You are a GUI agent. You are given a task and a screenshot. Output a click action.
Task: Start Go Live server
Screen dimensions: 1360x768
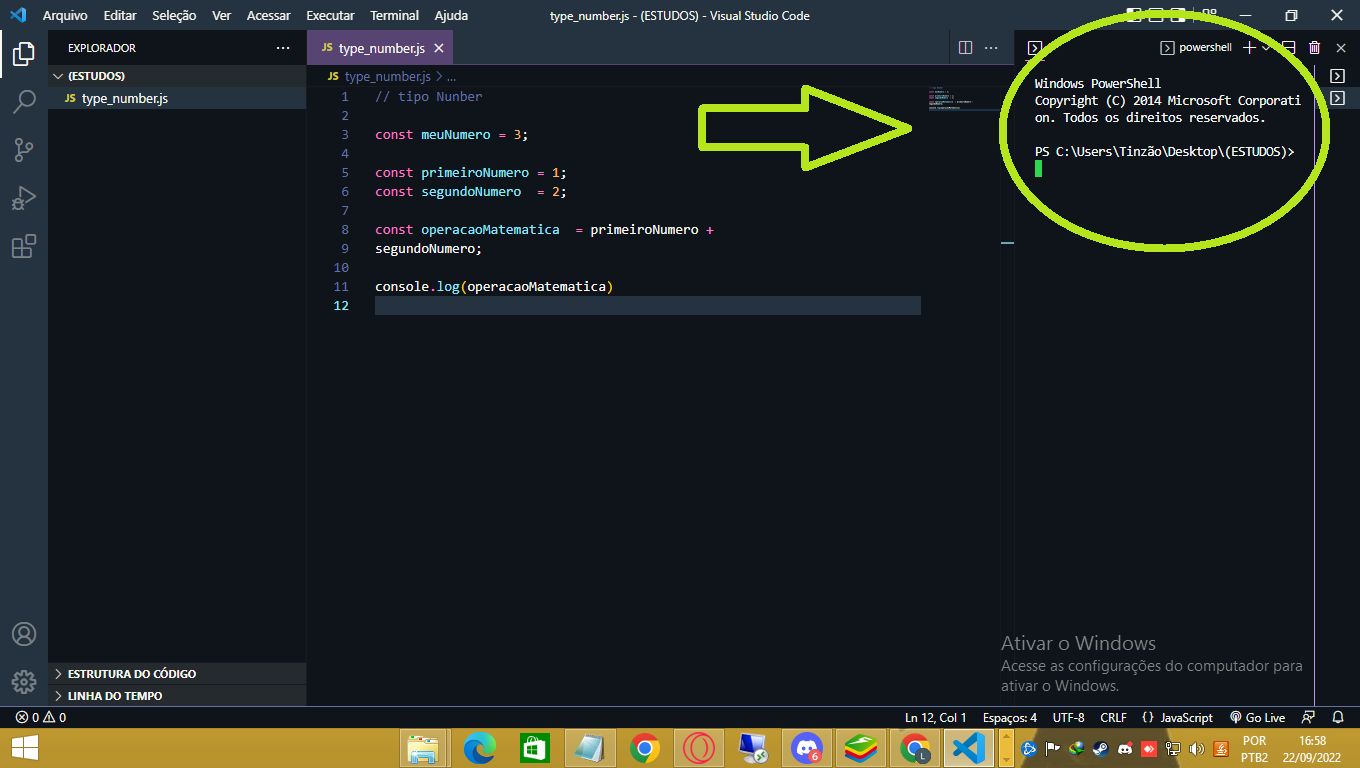point(1257,717)
